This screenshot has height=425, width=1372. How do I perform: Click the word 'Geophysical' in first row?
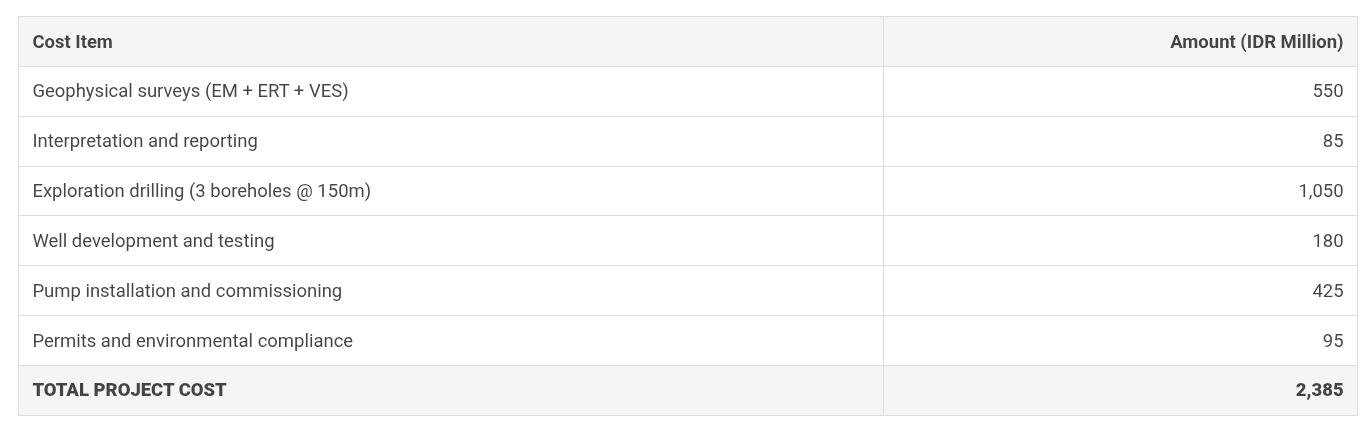[81, 91]
